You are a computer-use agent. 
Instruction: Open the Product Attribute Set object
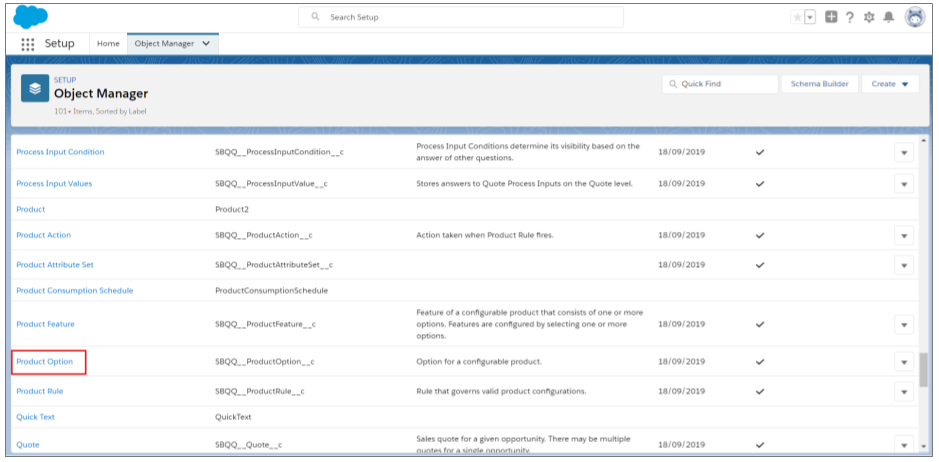click(x=55, y=264)
